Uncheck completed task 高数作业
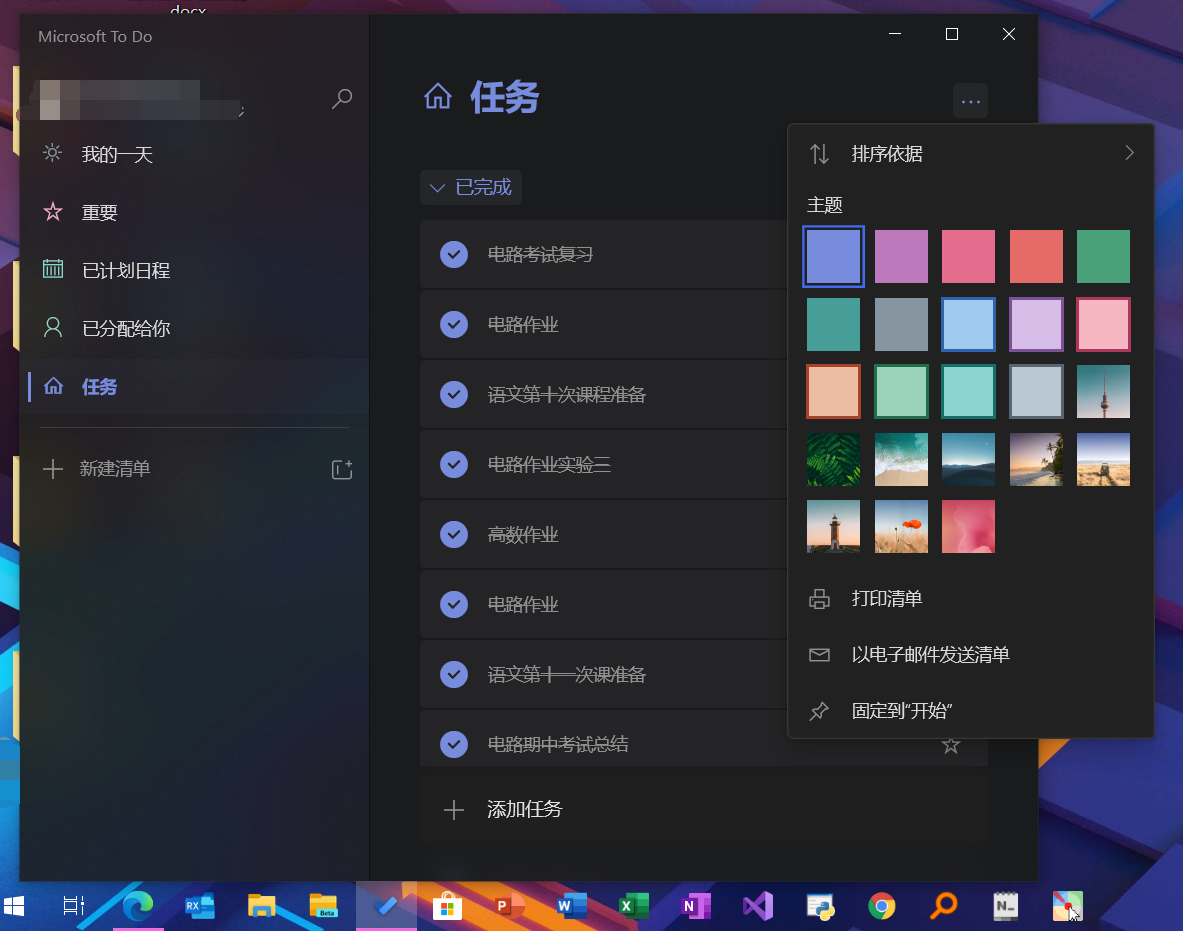Viewport: 1183px width, 931px height. (453, 535)
